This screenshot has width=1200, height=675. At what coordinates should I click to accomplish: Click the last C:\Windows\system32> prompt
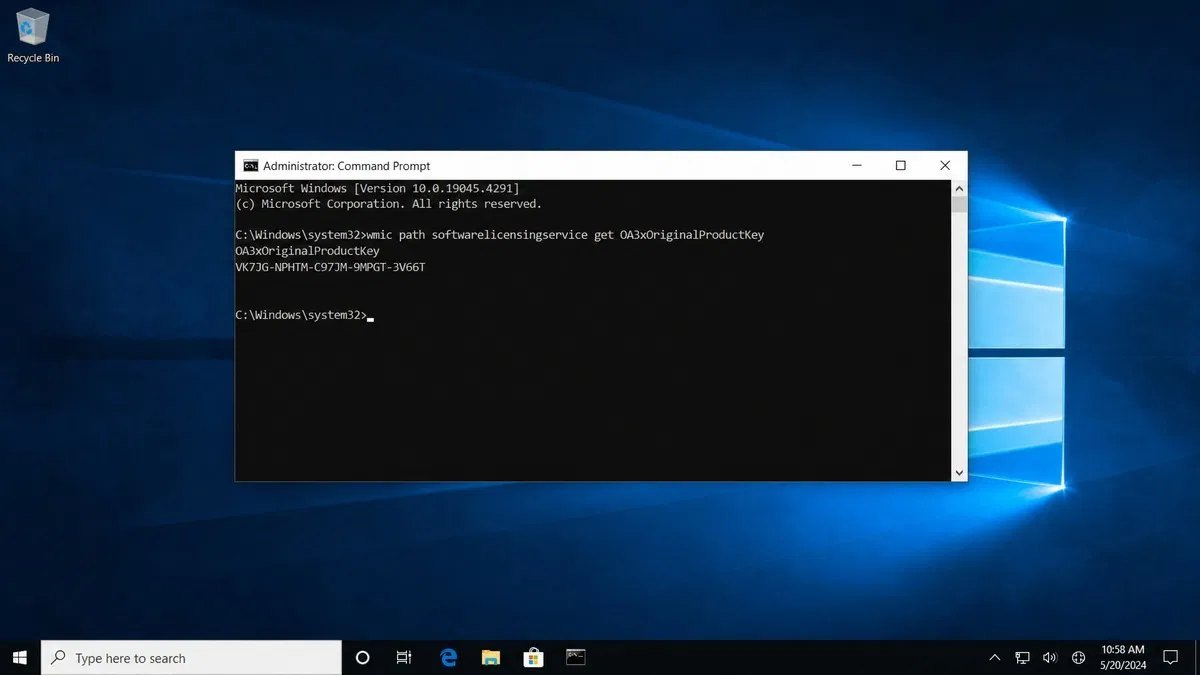tap(301, 315)
